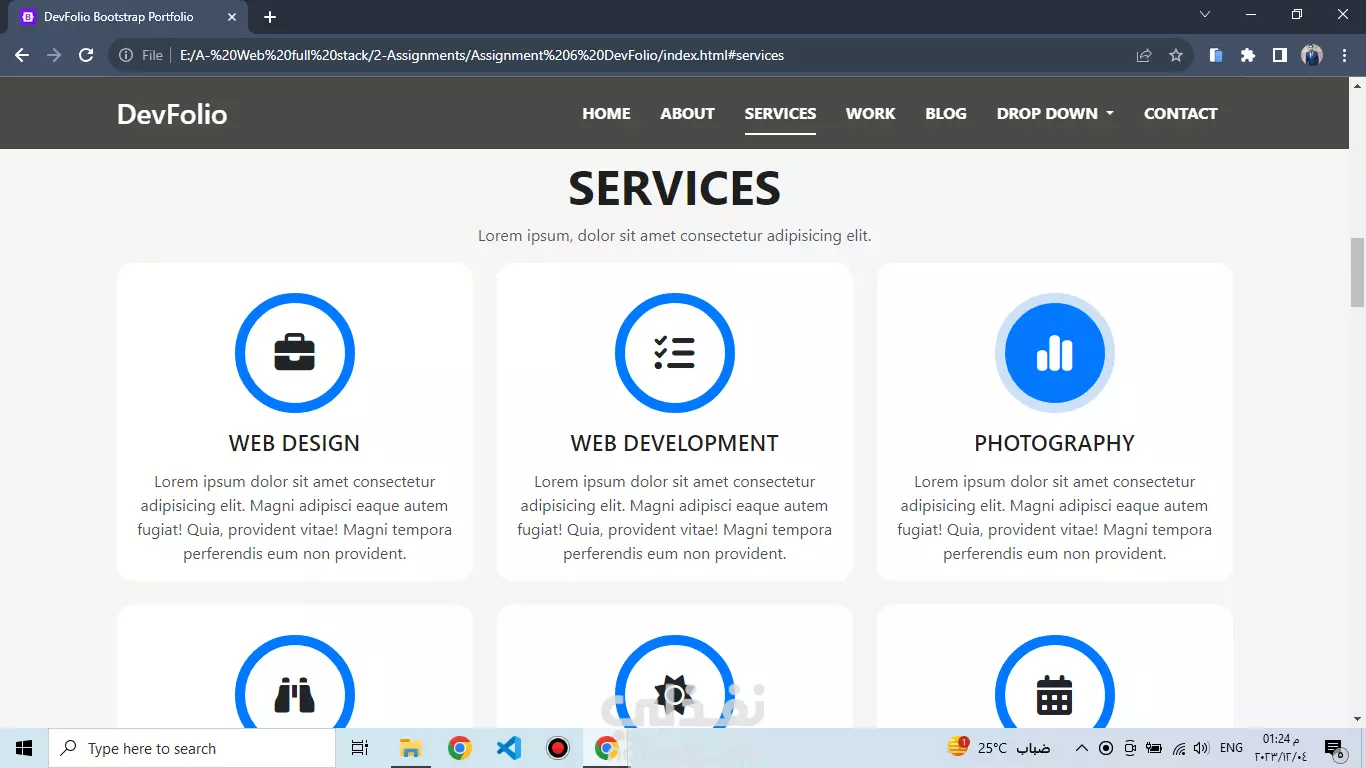
Task: Open the volume control in the tray
Action: point(1201,748)
